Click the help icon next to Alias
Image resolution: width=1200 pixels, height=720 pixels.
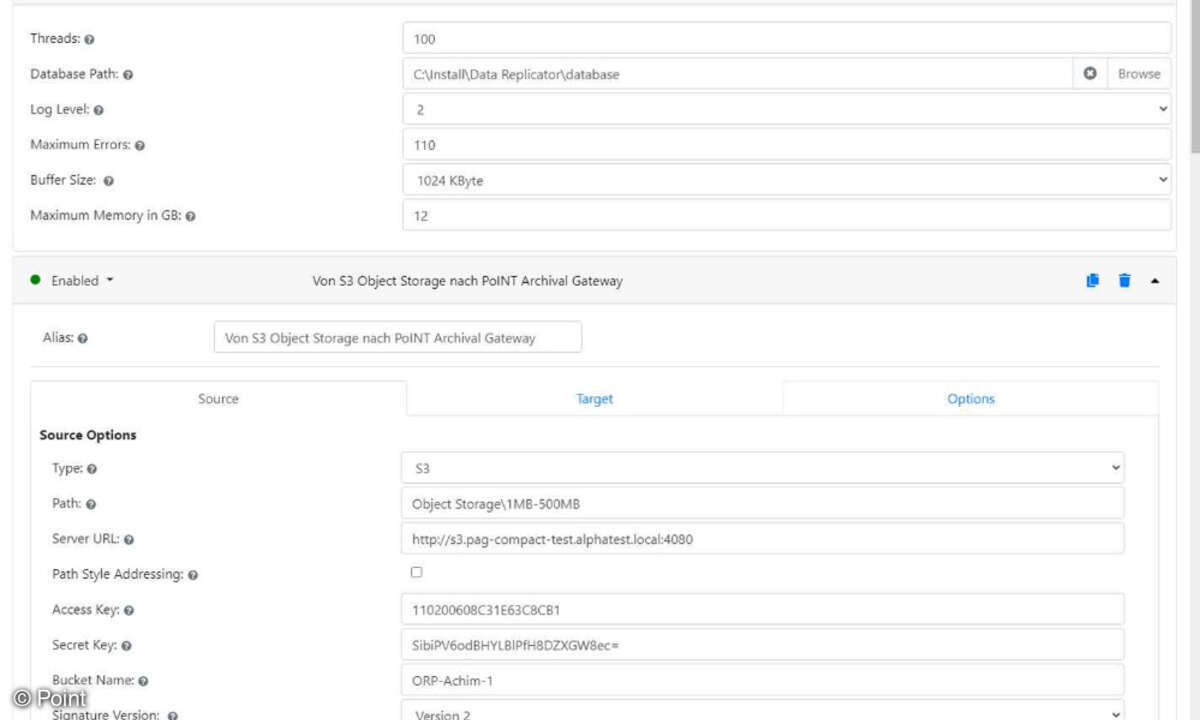click(82, 338)
